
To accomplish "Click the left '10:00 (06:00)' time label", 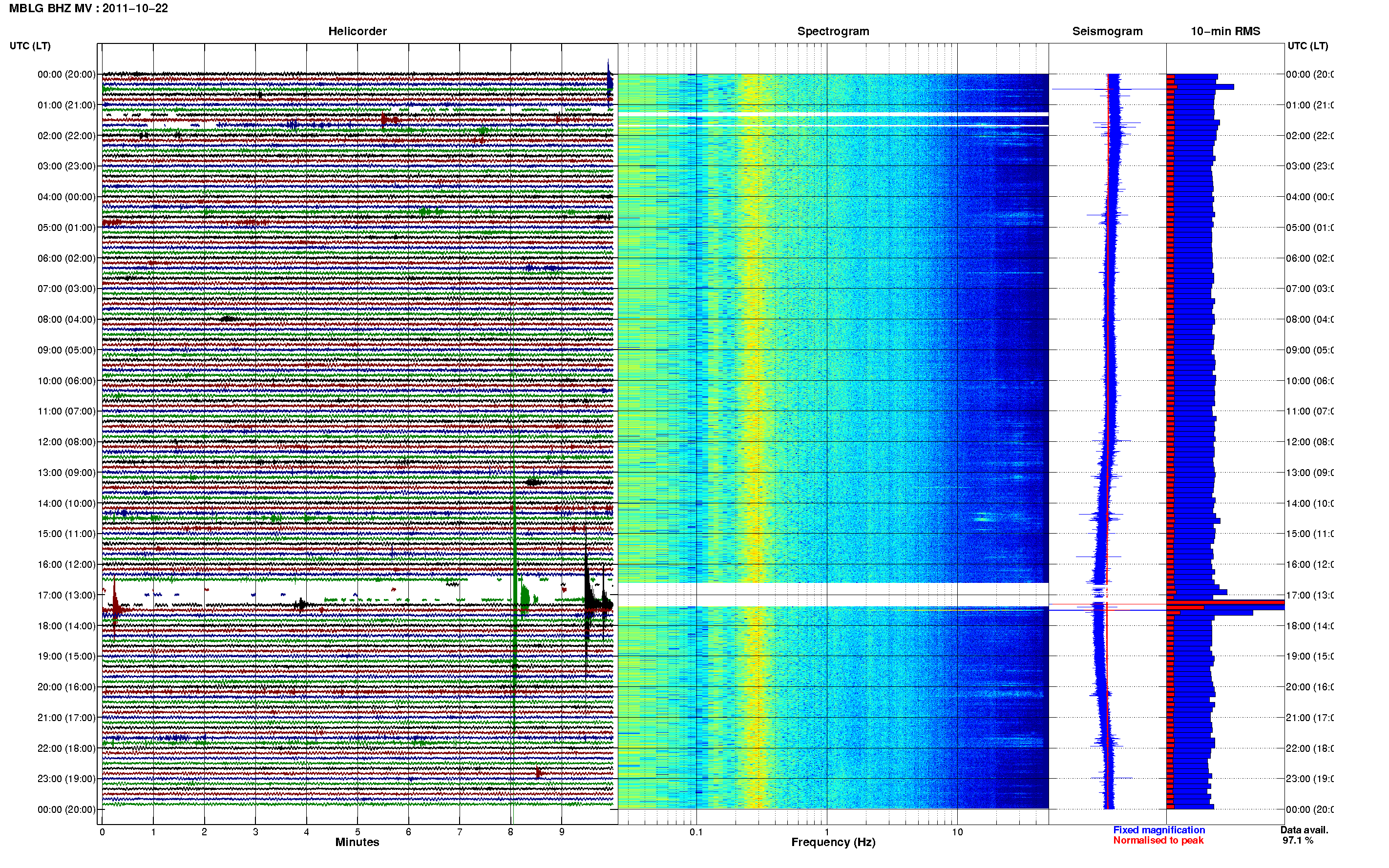I will pyautogui.click(x=66, y=381).
